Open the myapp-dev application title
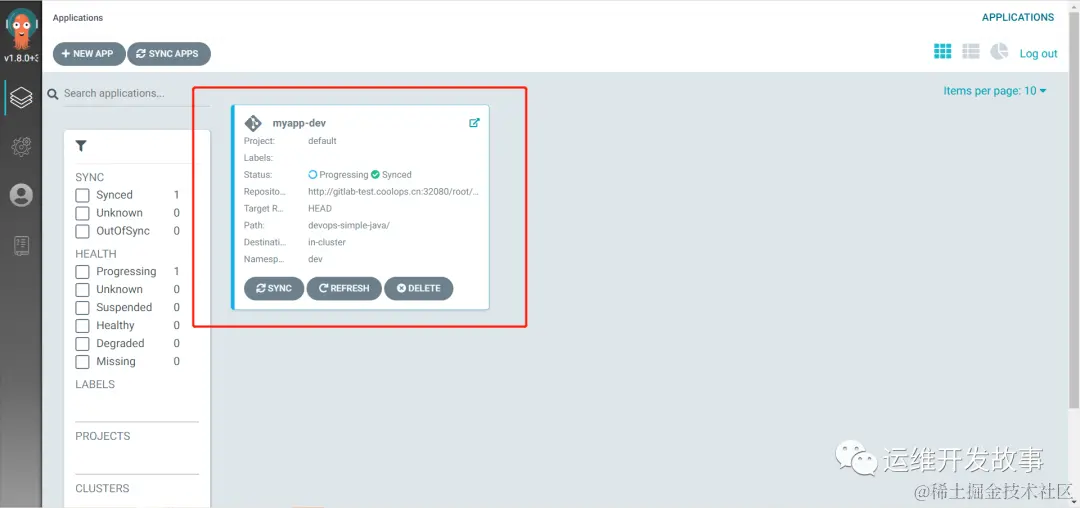Screen dimensions: 1080x508 point(300,123)
